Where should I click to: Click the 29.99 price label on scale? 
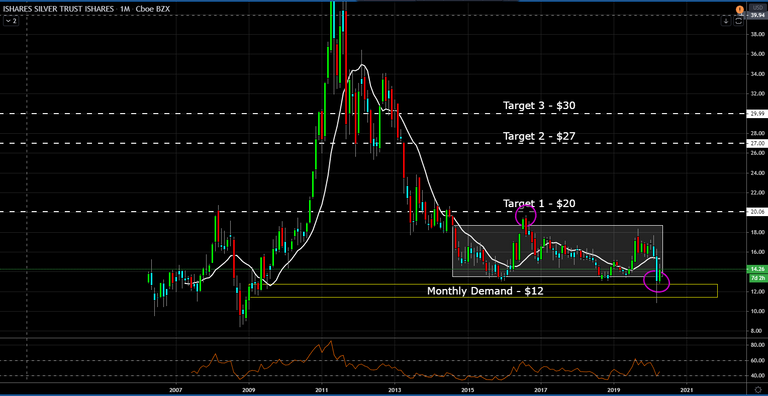tap(757, 114)
